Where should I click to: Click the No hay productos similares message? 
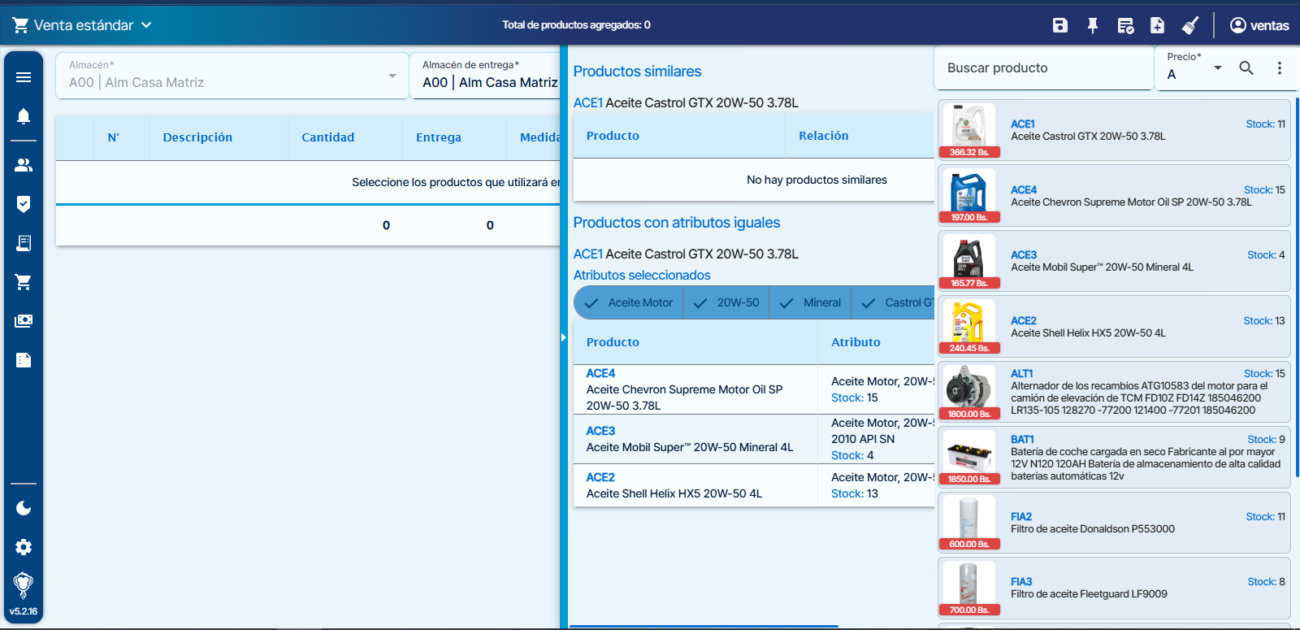click(816, 180)
